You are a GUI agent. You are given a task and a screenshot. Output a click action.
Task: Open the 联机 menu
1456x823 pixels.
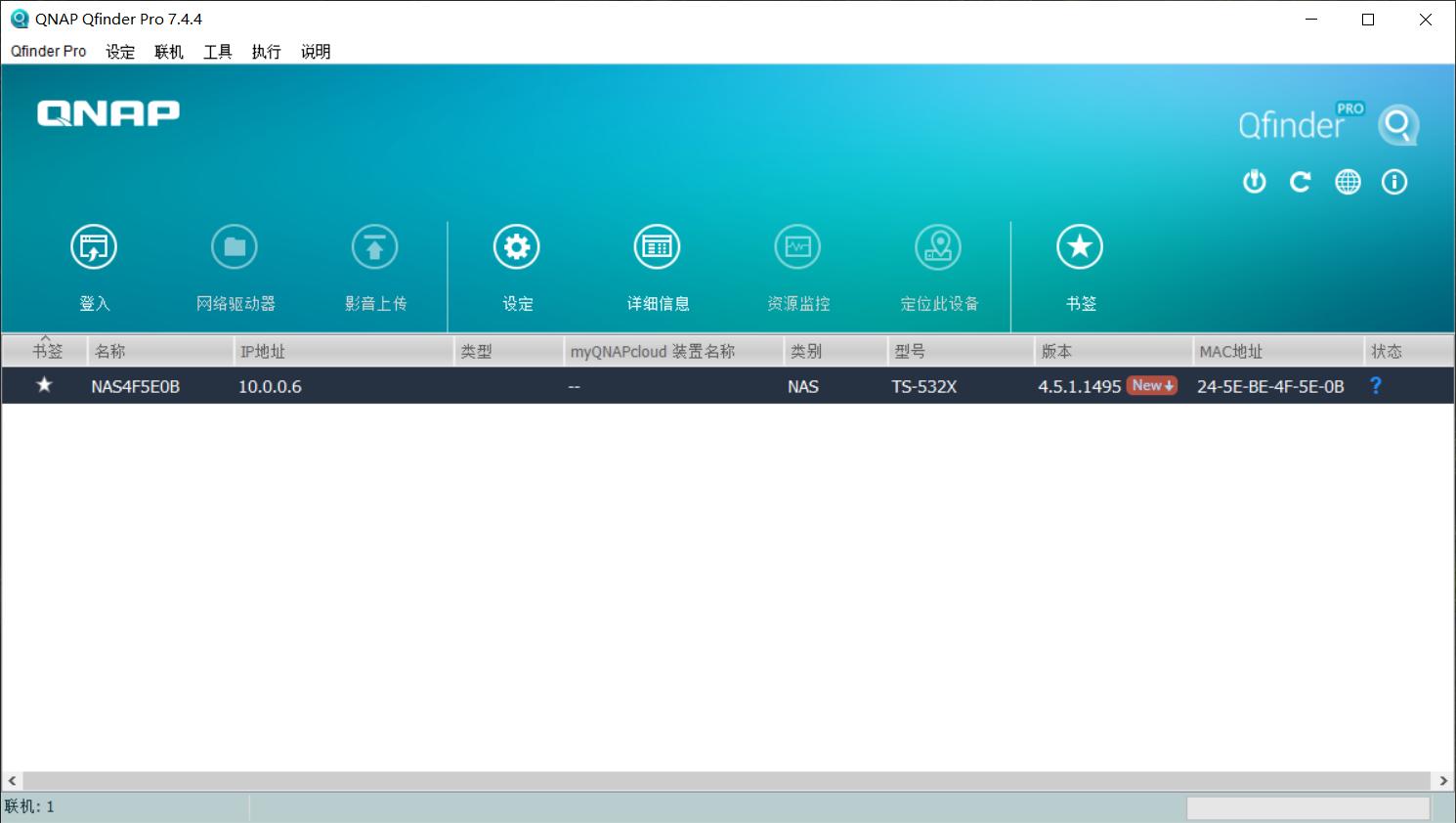[x=167, y=52]
